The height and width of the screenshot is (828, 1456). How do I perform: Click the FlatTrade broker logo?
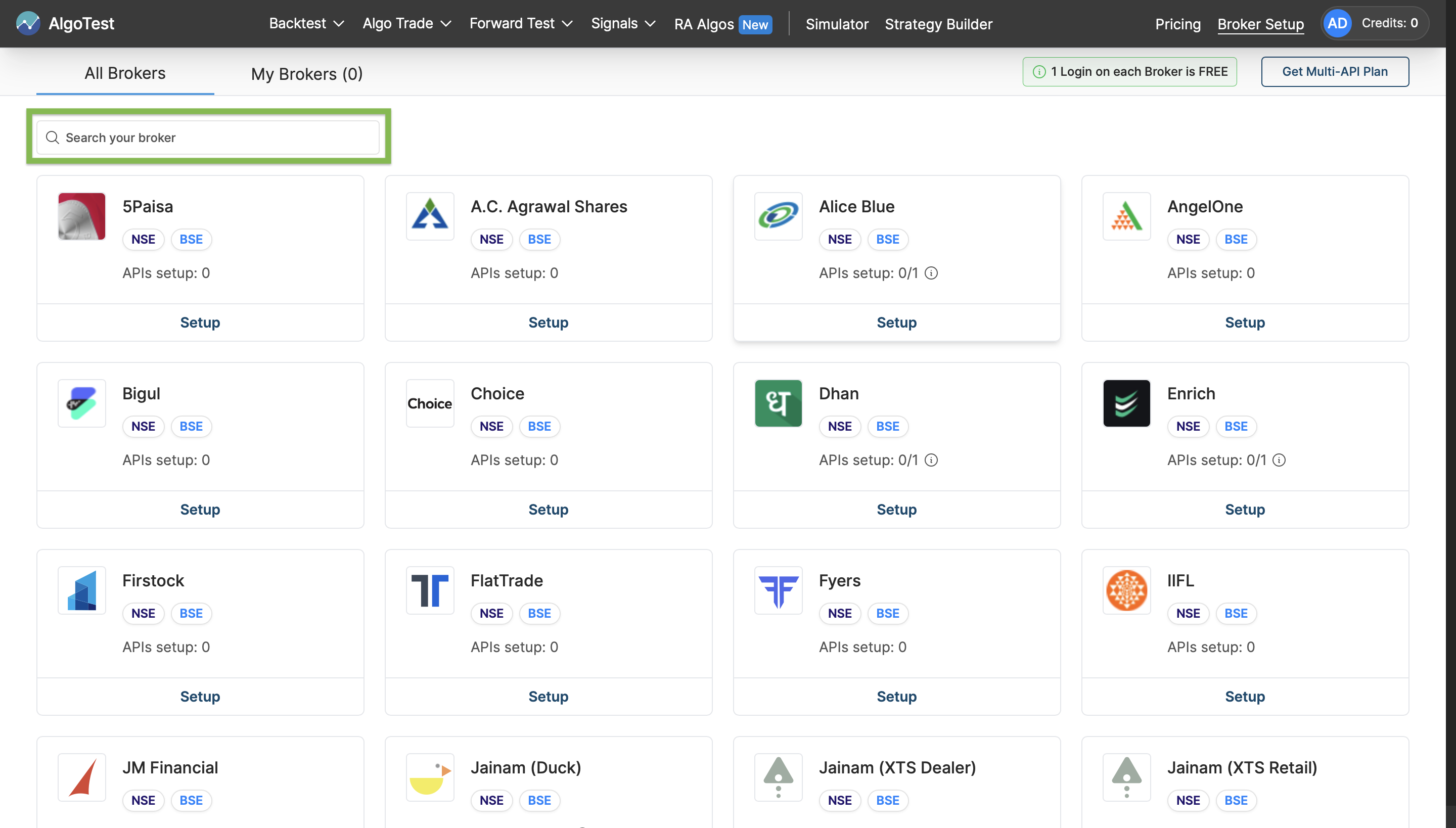click(430, 590)
